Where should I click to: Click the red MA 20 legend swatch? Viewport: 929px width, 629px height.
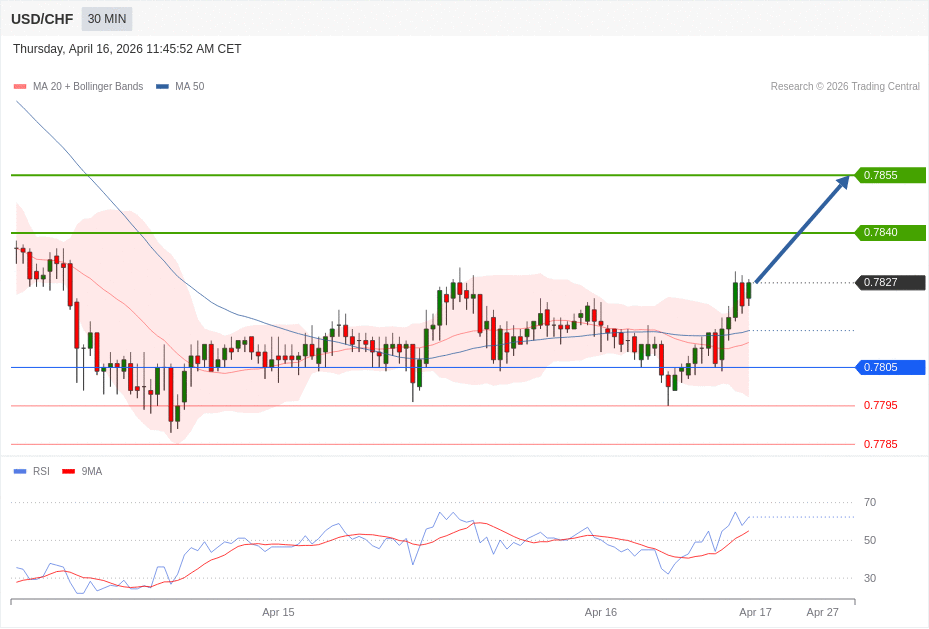(x=20, y=87)
